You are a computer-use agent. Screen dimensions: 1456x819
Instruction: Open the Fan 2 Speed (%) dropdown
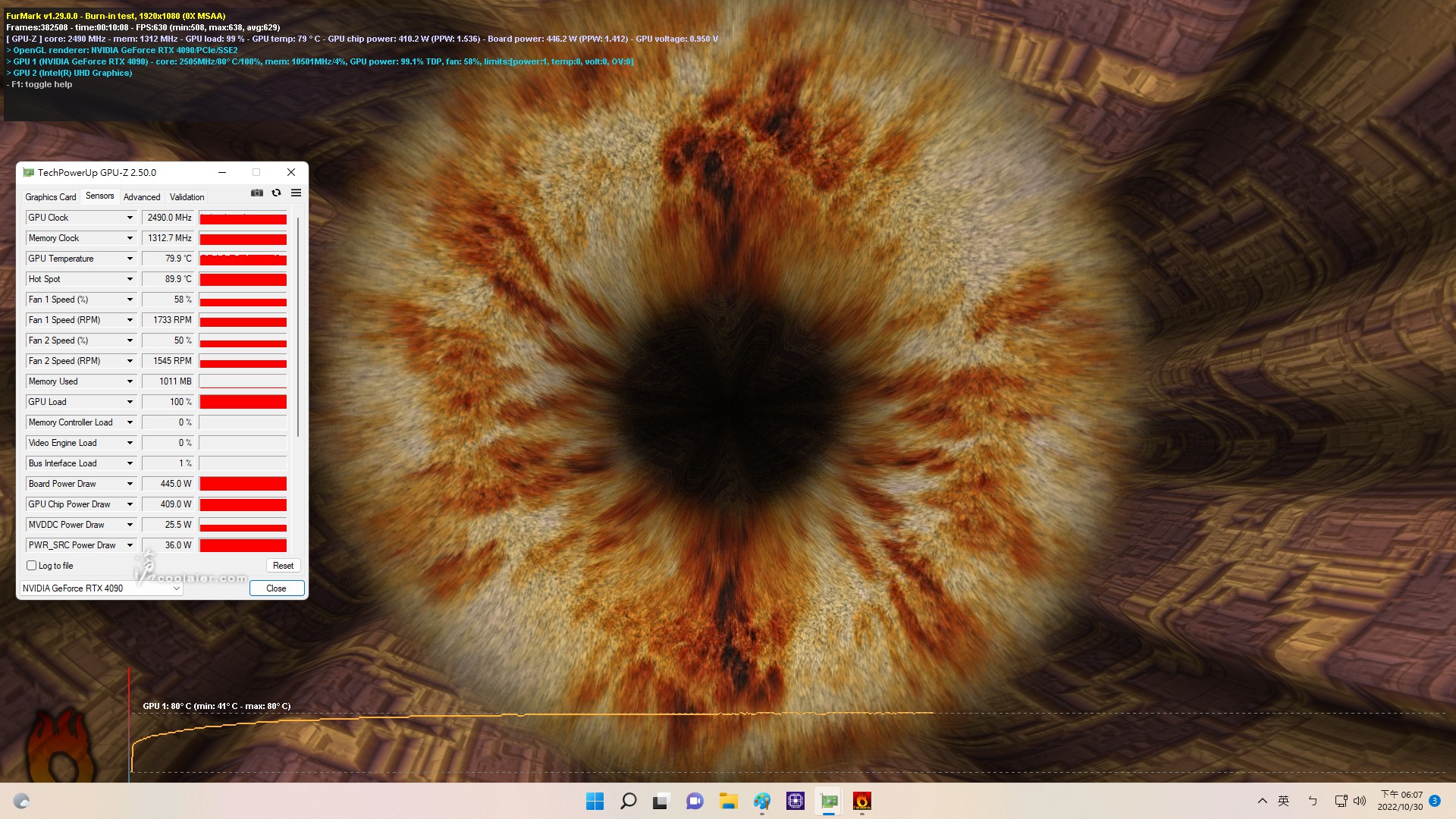(130, 340)
